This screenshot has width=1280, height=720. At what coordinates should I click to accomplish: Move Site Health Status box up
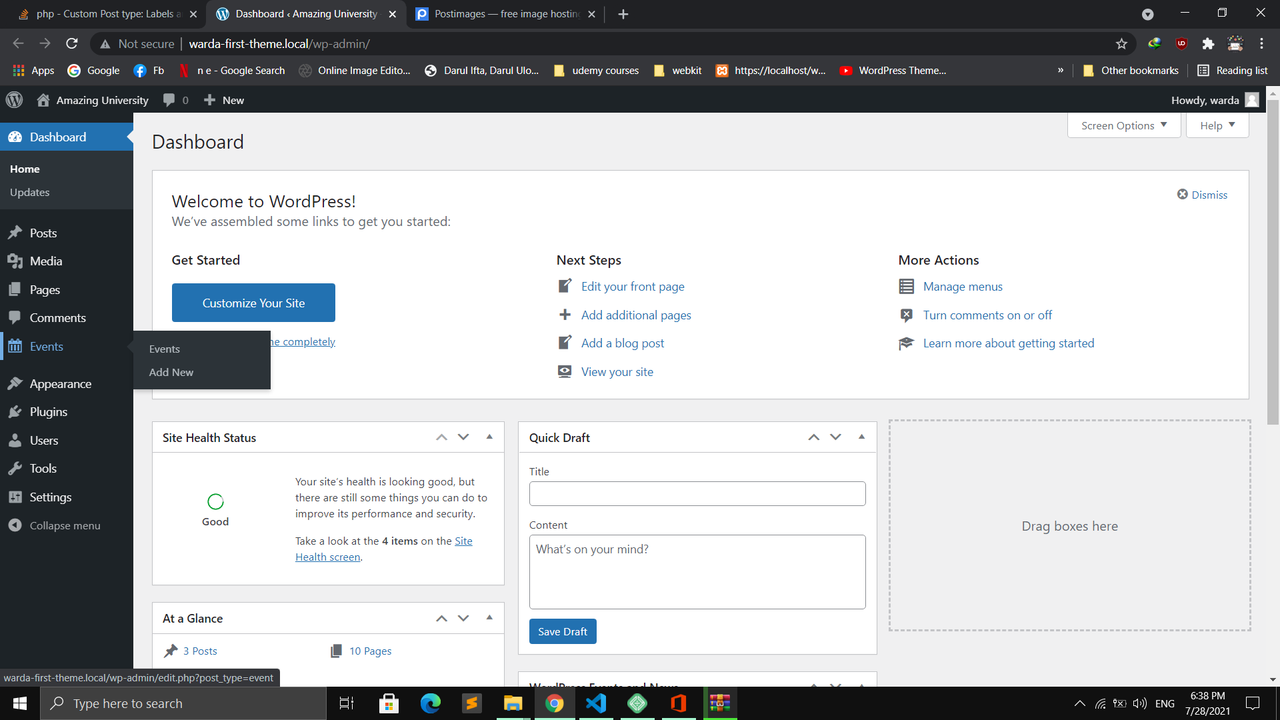[441, 437]
